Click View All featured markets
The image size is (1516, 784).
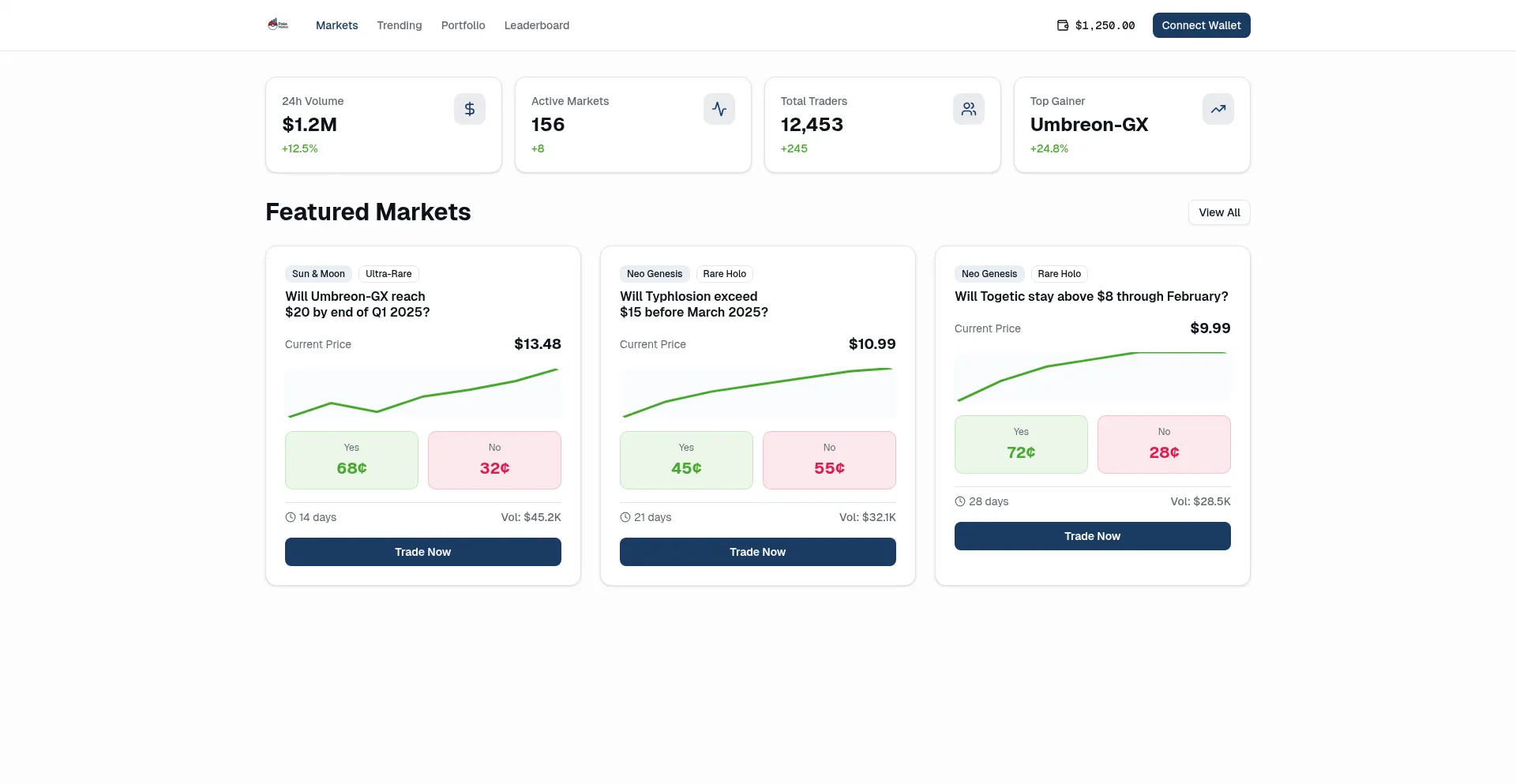pos(1218,212)
